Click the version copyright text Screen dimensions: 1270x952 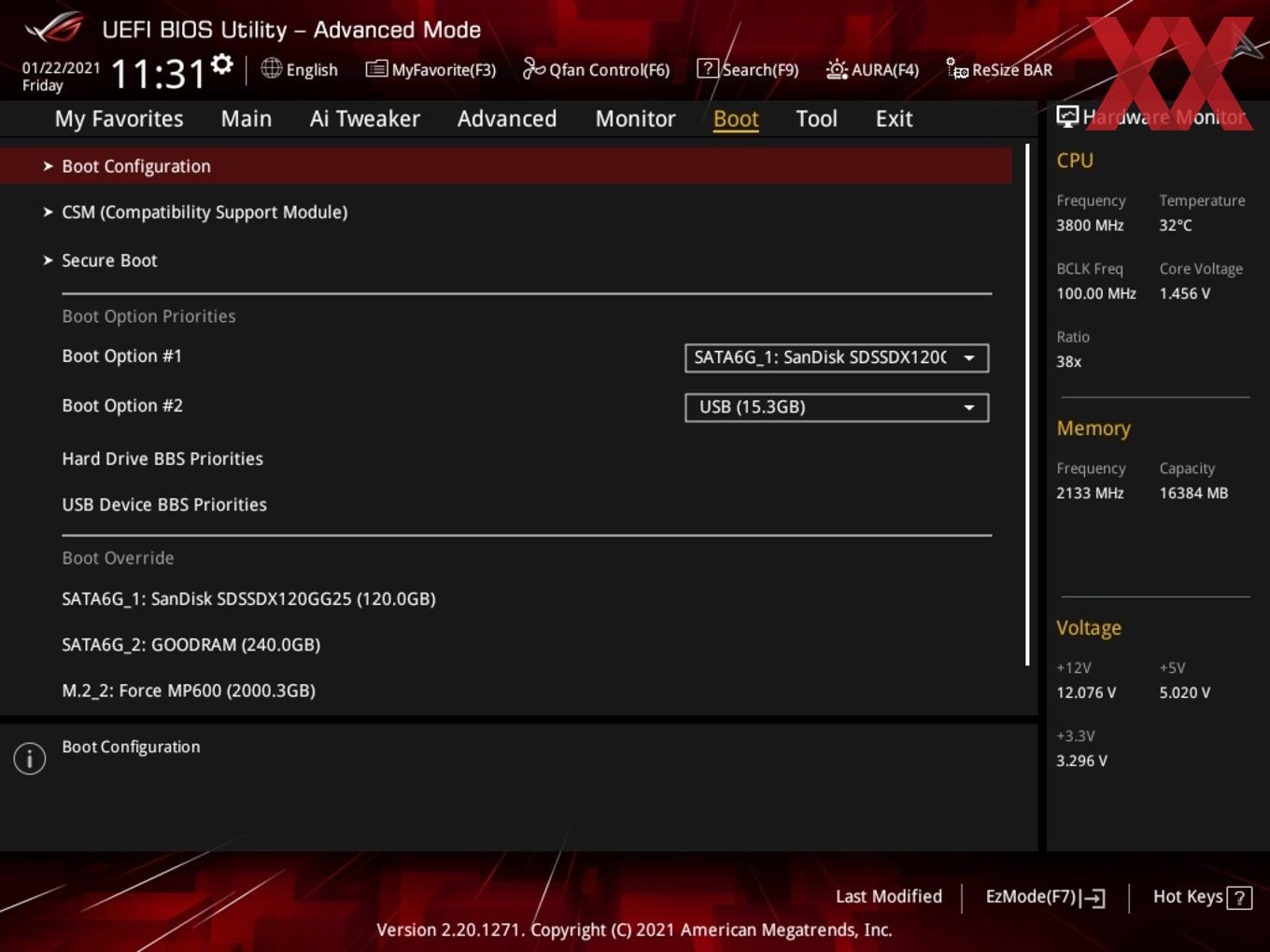(634, 930)
